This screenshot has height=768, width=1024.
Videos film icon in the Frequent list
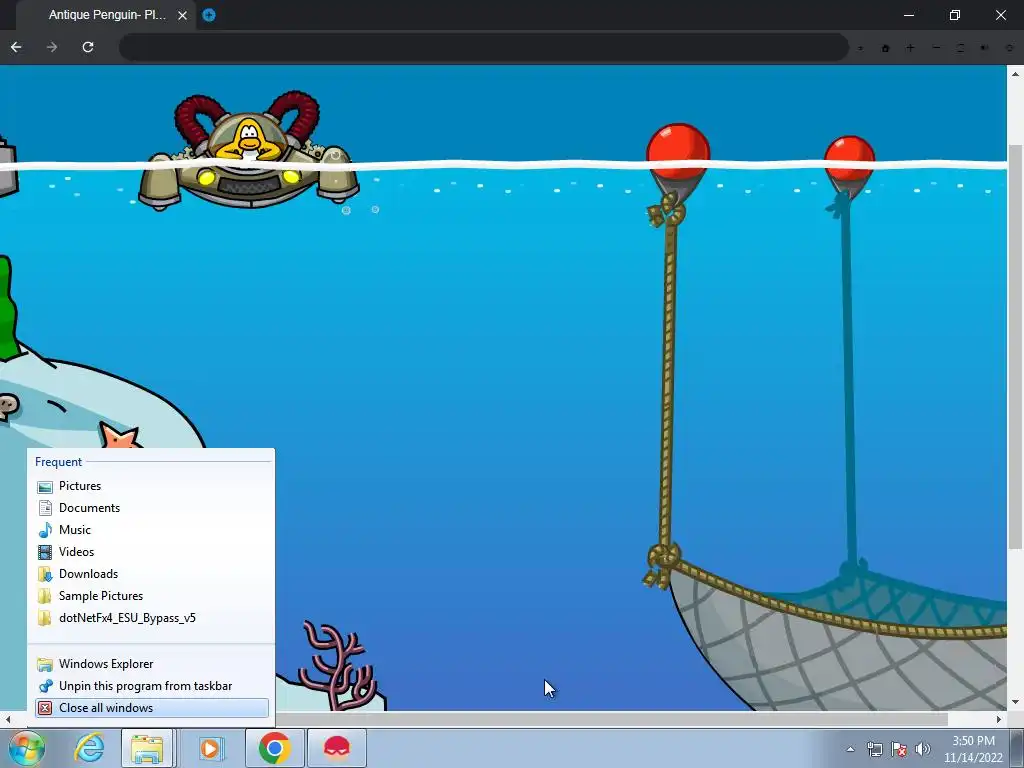coord(45,552)
